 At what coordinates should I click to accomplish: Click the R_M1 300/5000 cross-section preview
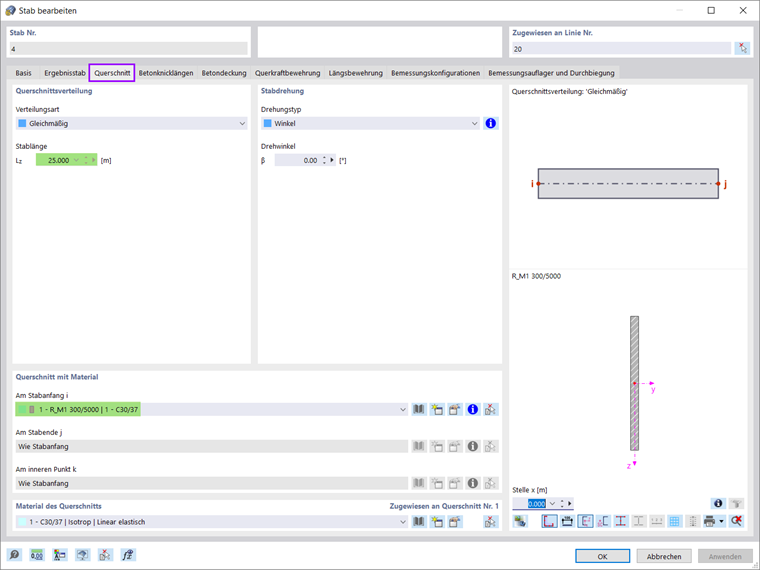pos(634,383)
